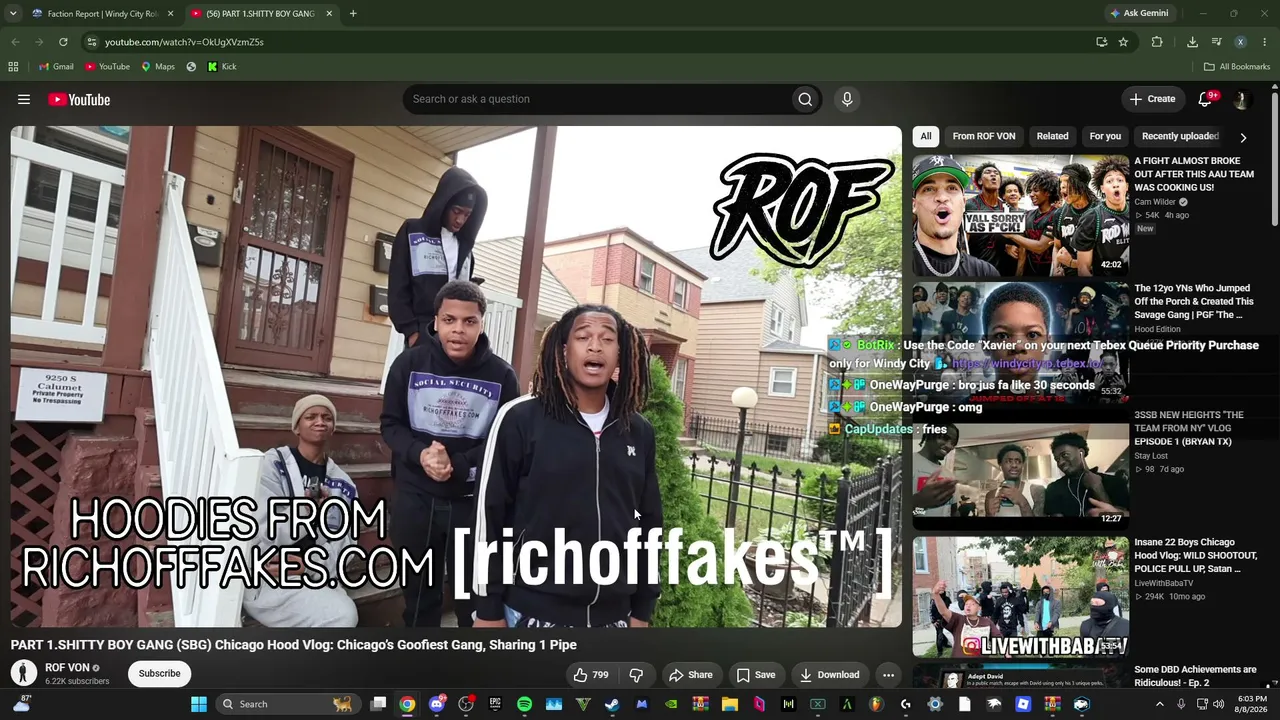Click the address bar URL
This screenshot has height=720, width=1280.
point(184,42)
